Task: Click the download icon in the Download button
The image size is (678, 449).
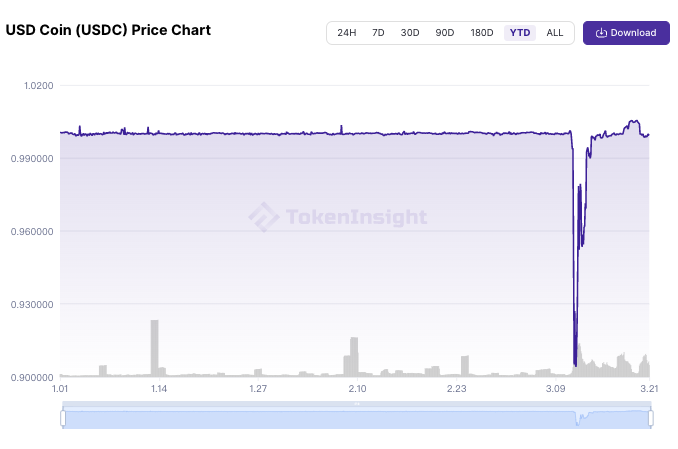Action: point(601,33)
